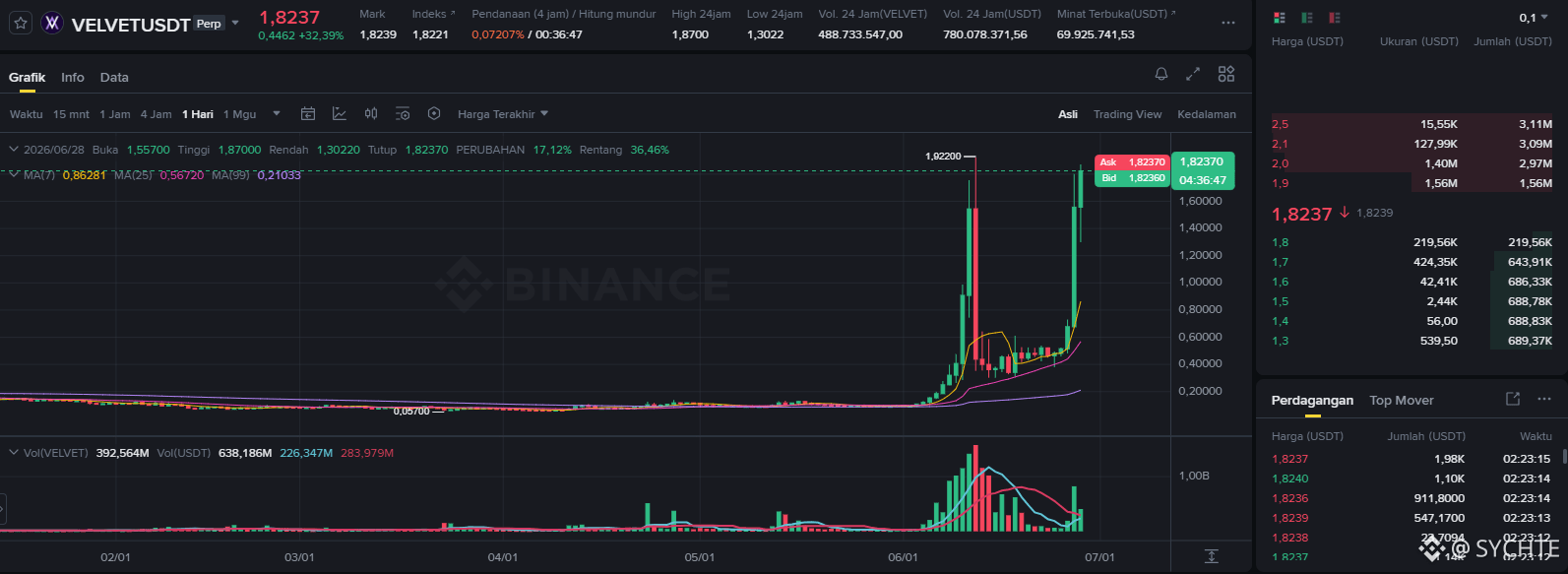Image resolution: width=1568 pixels, height=574 pixels.
Task: Select the 15 mnt interval
Action: point(71,114)
